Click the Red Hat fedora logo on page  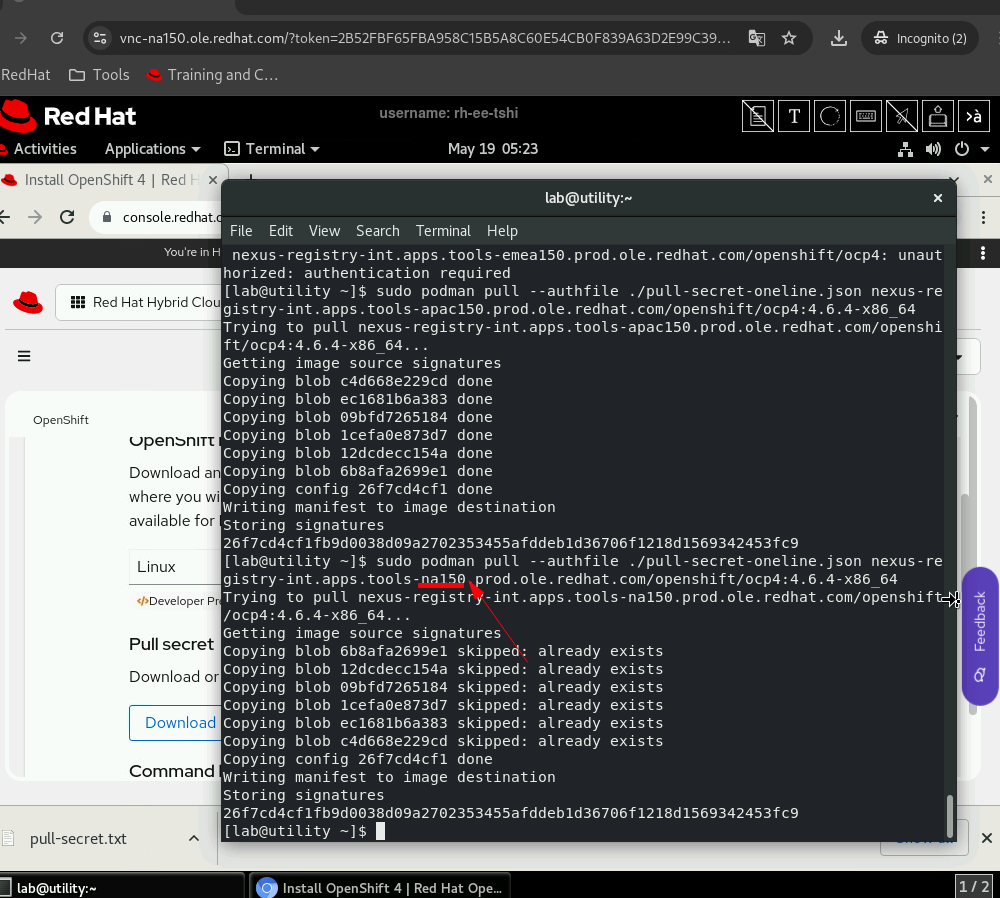(x=28, y=302)
